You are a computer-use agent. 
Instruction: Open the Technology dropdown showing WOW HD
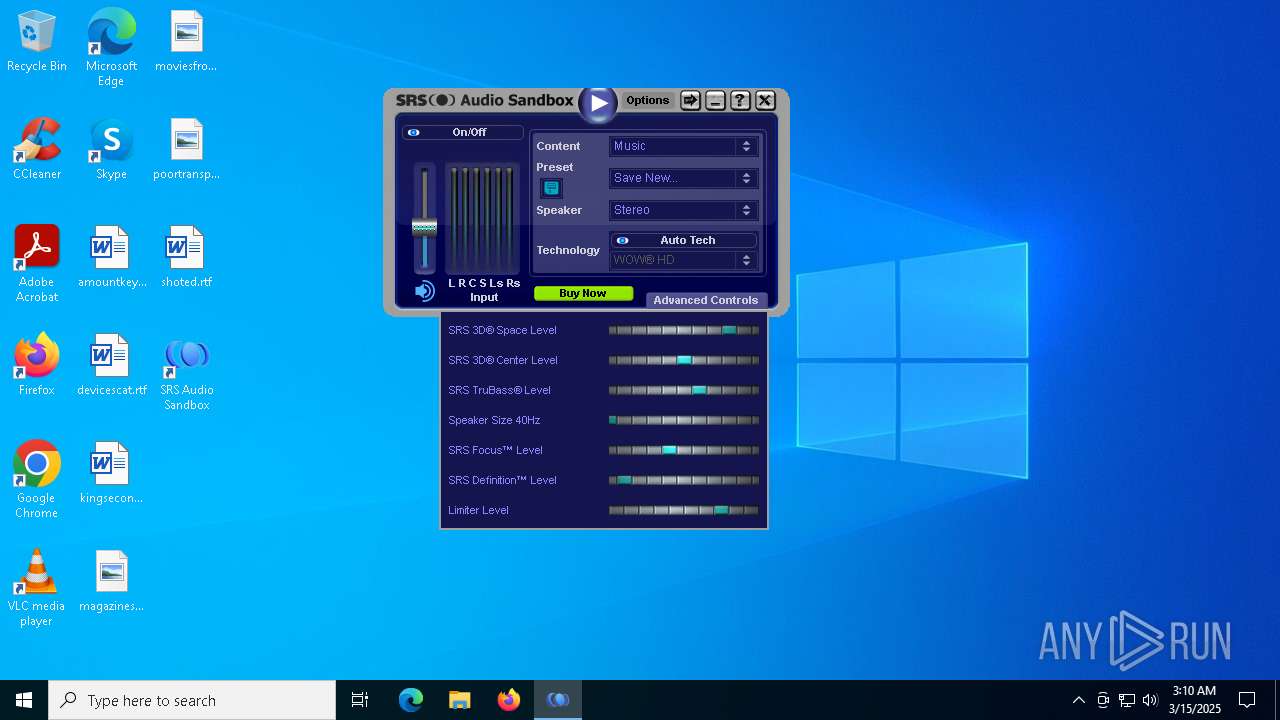[x=683, y=260]
